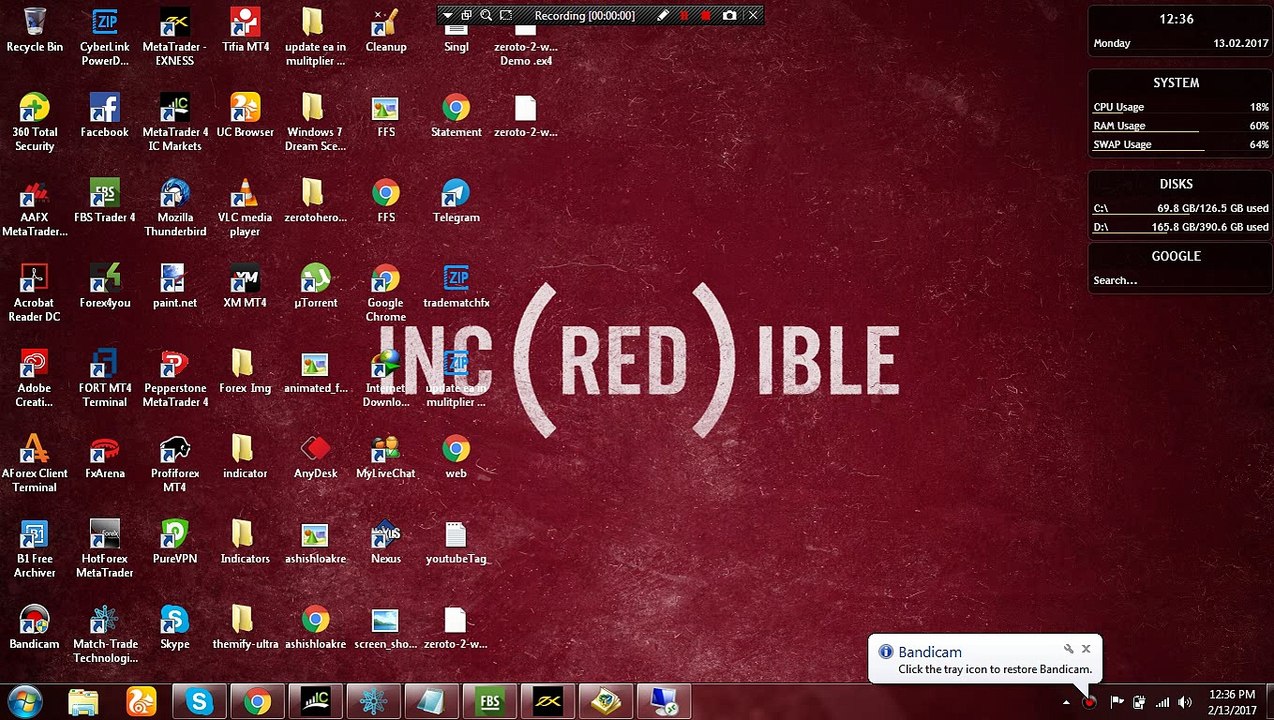Select MetaTrader 4 IC Markets desktop icon
The height and width of the screenshot is (720, 1274).
(175, 122)
